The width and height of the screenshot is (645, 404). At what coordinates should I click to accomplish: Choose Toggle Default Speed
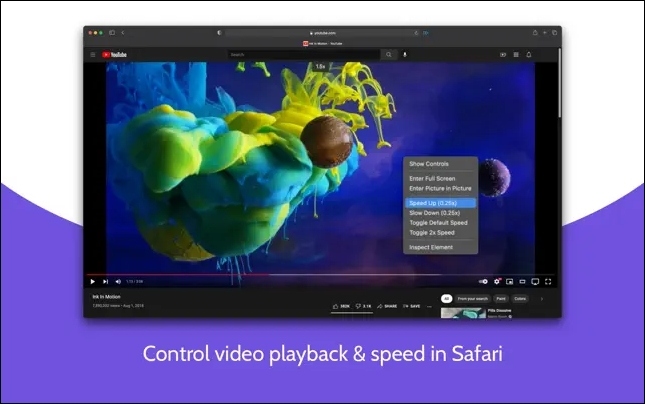tap(440, 223)
